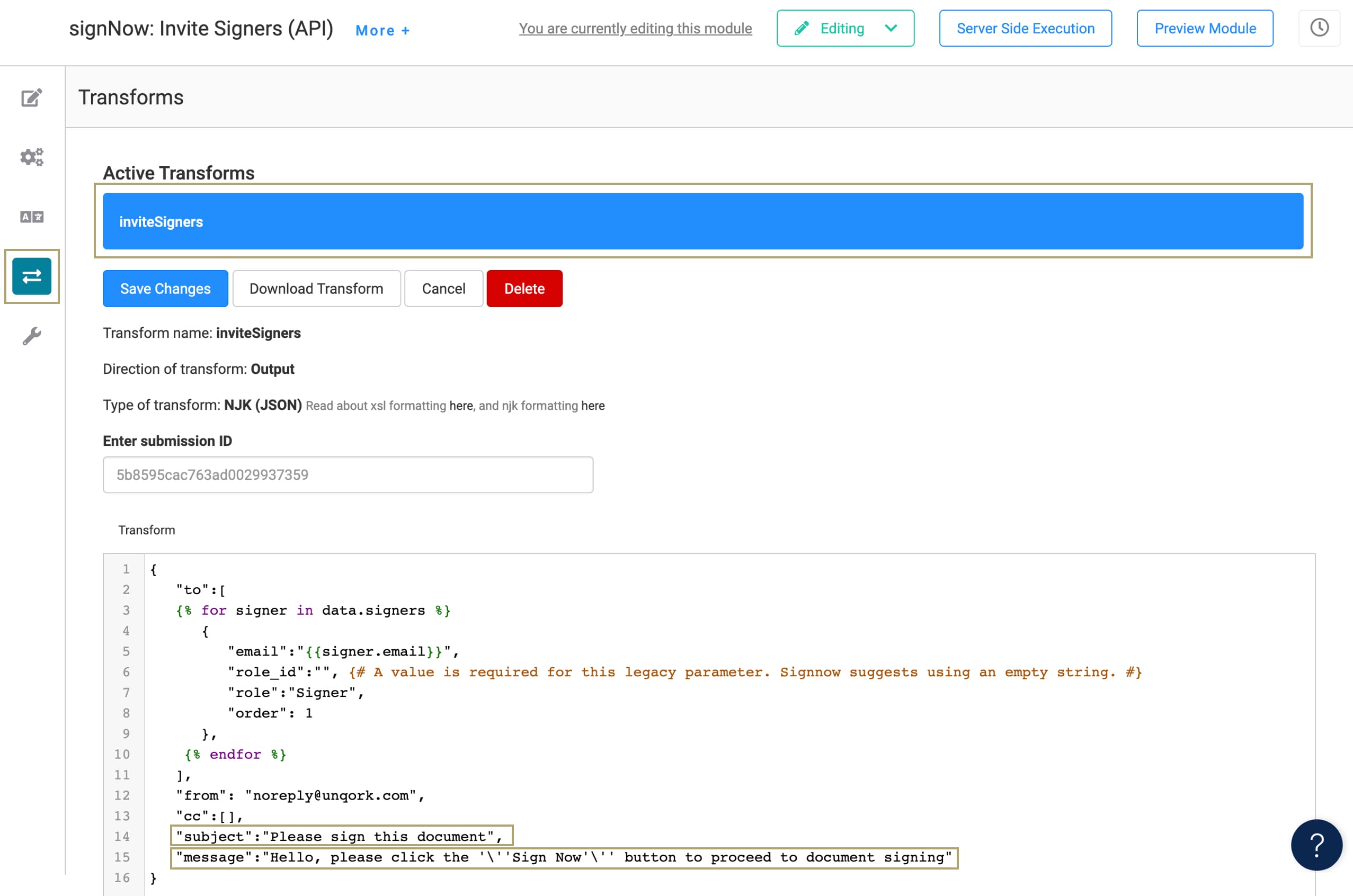
Task: Click Download Transform button
Action: 316,289
